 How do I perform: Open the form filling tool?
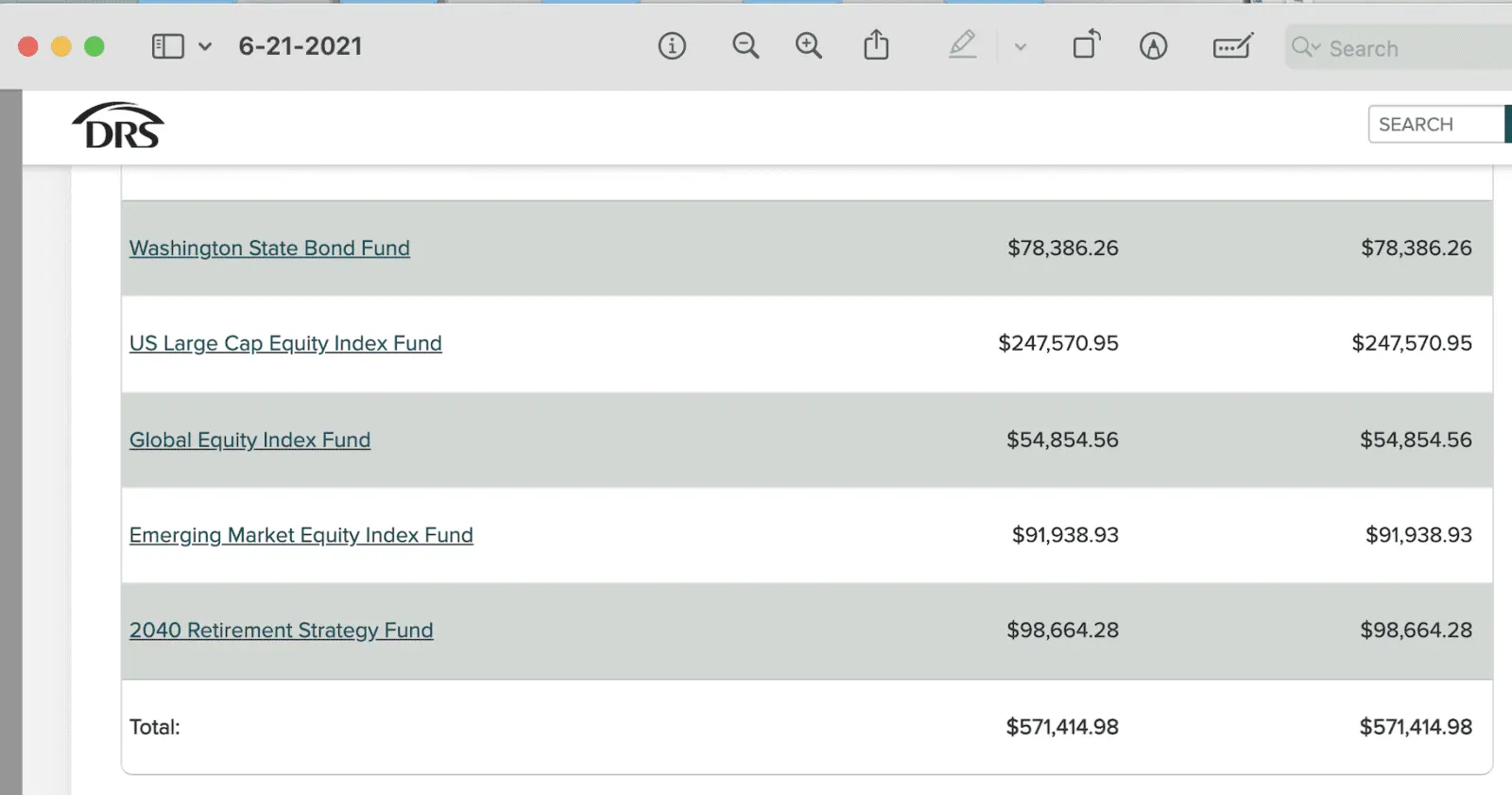click(x=1232, y=46)
